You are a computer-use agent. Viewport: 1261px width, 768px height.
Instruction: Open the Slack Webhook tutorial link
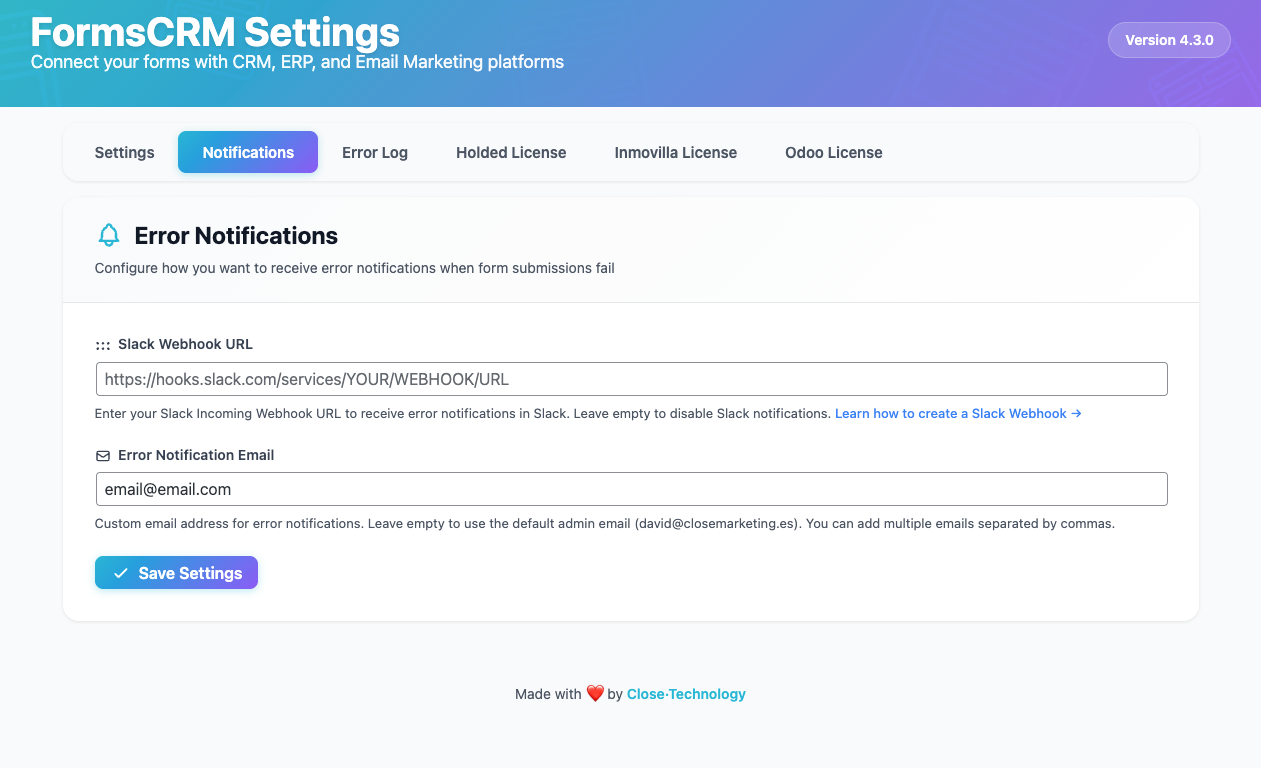(x=958, y=414)
